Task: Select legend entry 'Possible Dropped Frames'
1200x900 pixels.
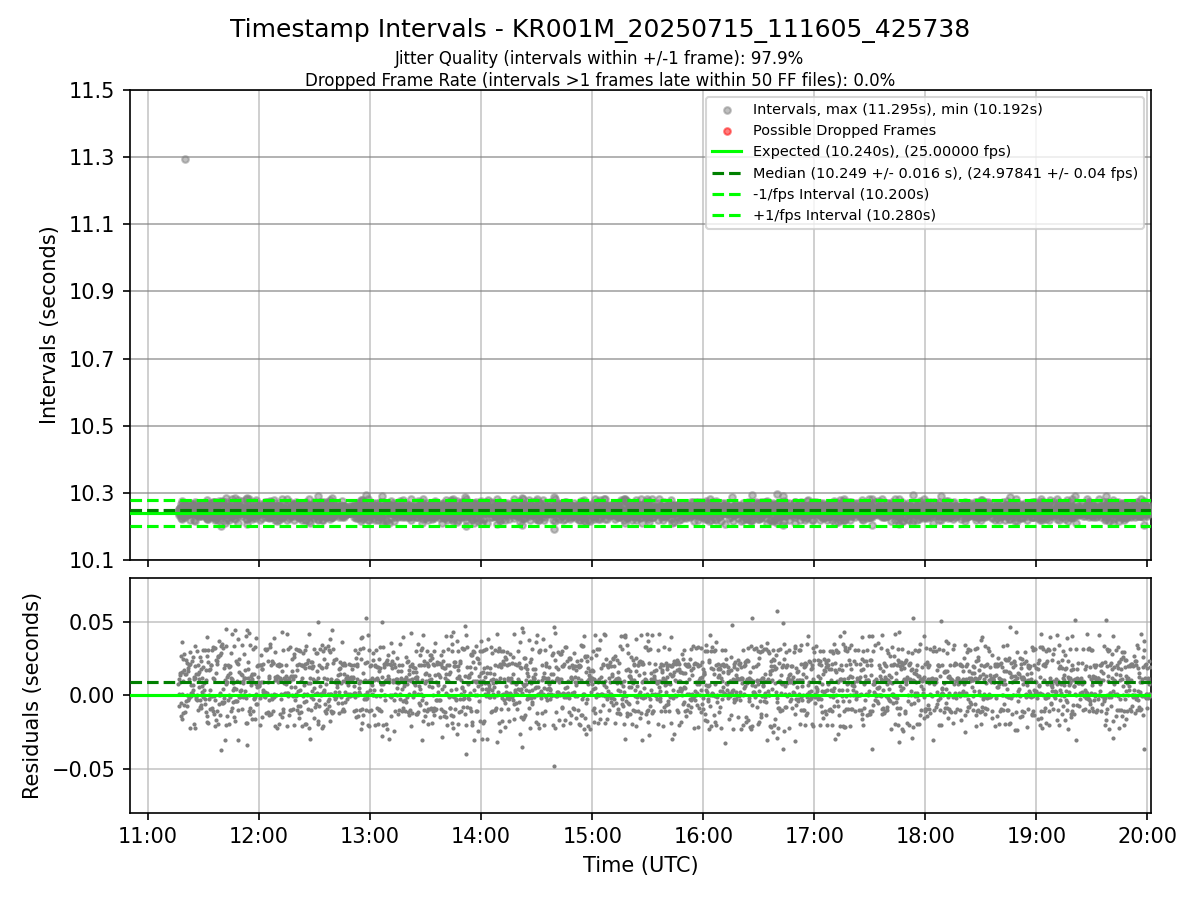Action: 844,130
